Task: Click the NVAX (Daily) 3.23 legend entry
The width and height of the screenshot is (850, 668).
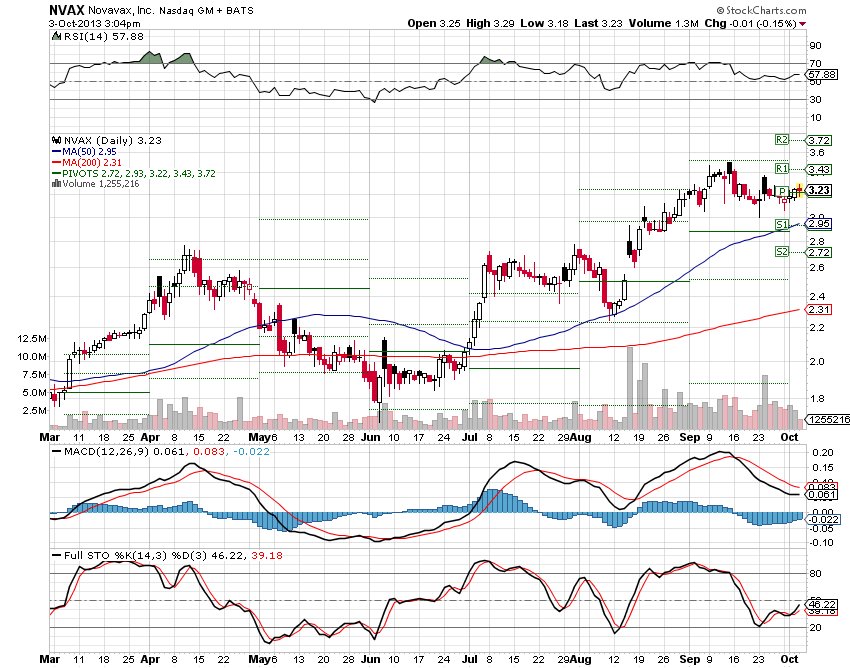Action: click(113, 140)
